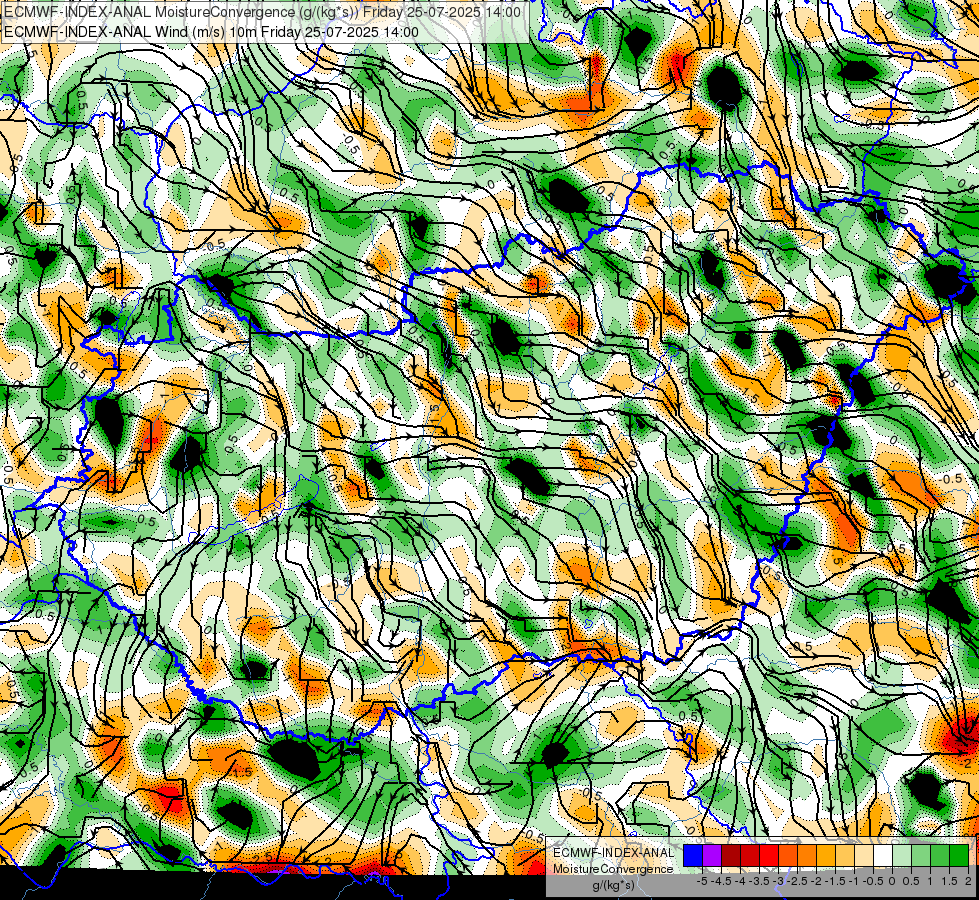This screenshot has height=900, width=979.
Task: Pick the palest green swatch for 0 to 0.5
Action: click(902, 856)
